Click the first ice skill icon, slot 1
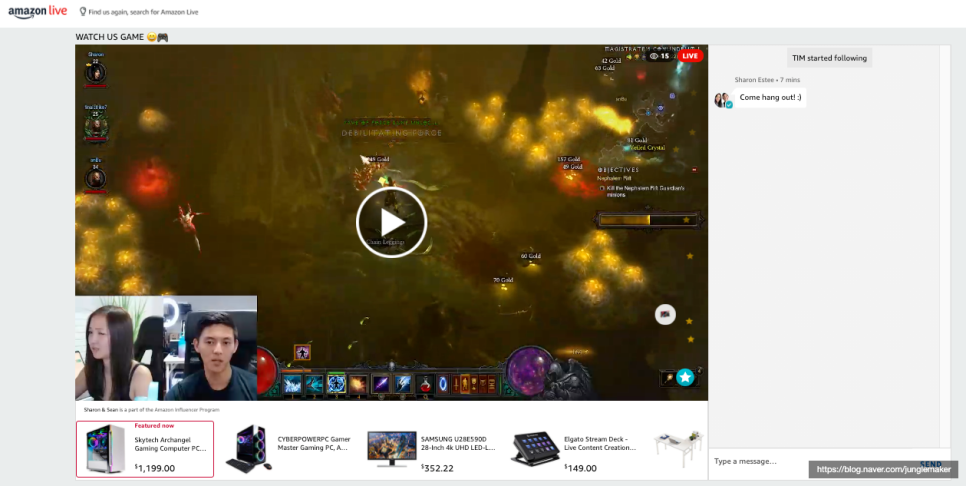Image resolution: width=966 pixels, height=486 pixels. click(293, 384)
